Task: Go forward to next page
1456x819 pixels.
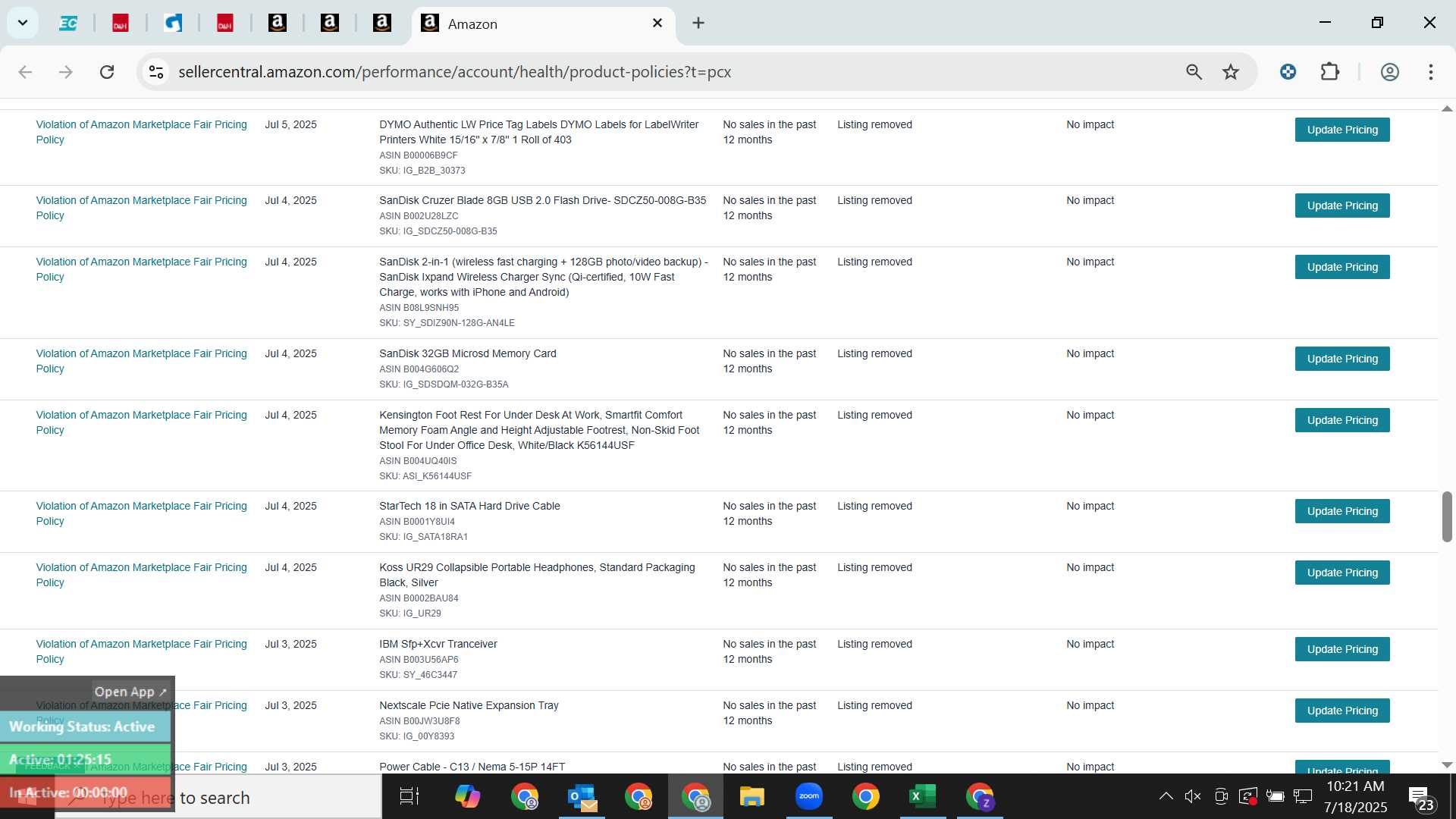Action: [x=66, y=72]
